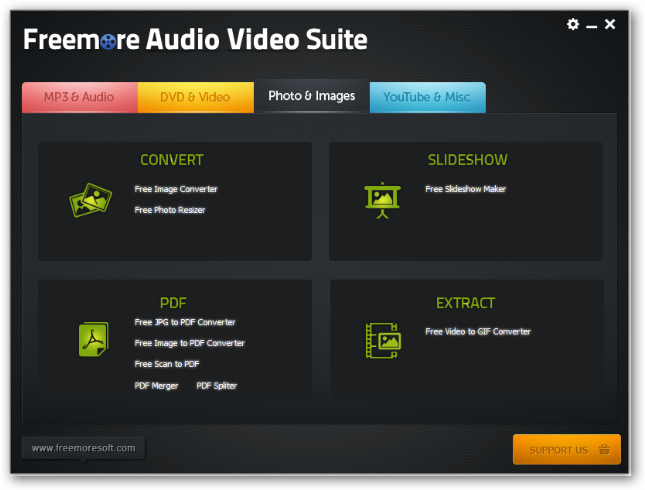The height and width of the screenshot is (490, 645).
Task: Click the film reel logo in the title
Action: [x=108, y=42]
